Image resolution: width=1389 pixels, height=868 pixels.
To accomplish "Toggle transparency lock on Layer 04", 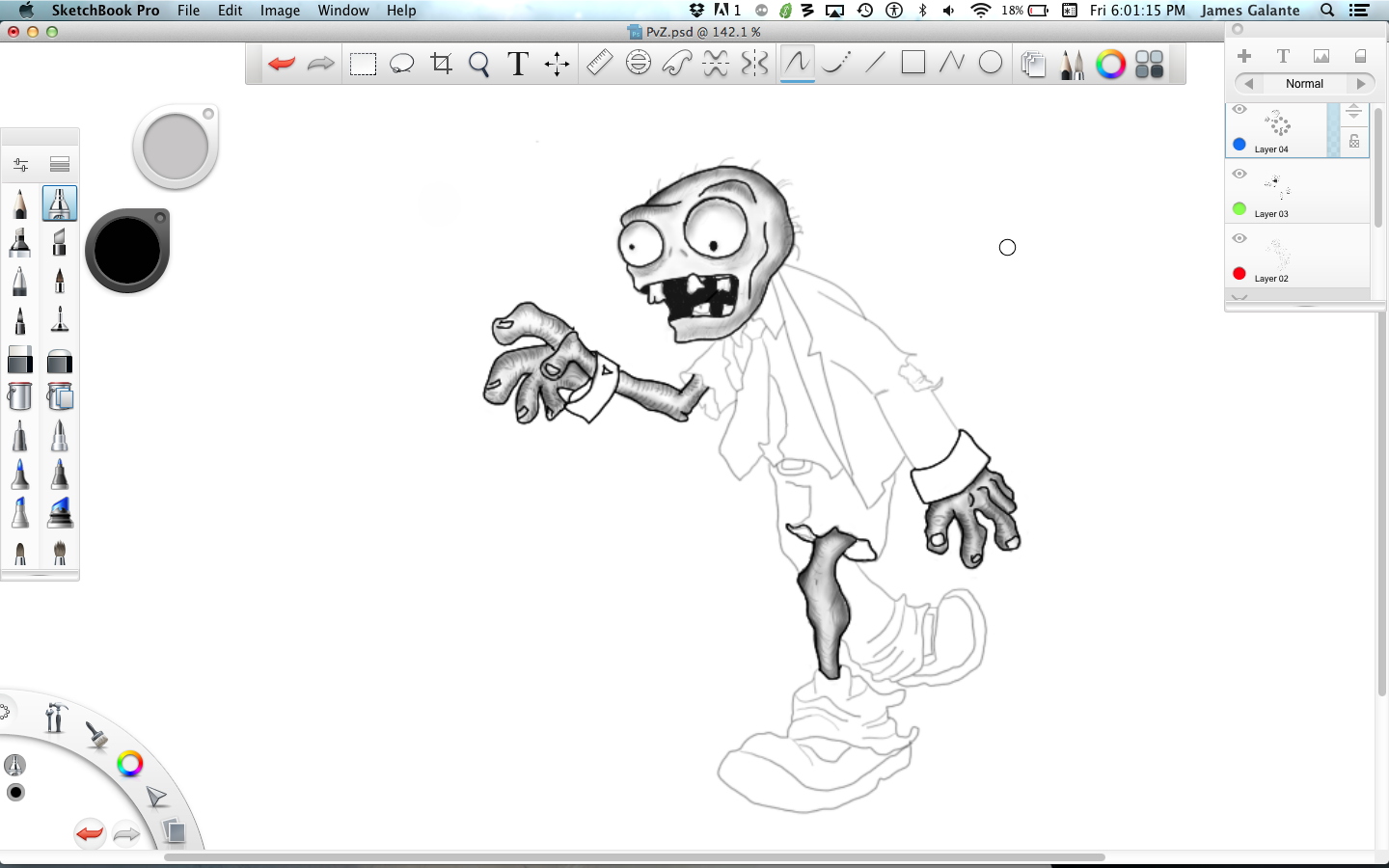I will (1354, 141).
